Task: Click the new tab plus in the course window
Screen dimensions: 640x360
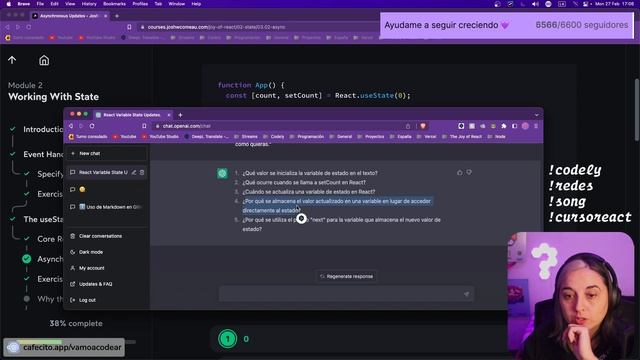Action: (117, 16)
